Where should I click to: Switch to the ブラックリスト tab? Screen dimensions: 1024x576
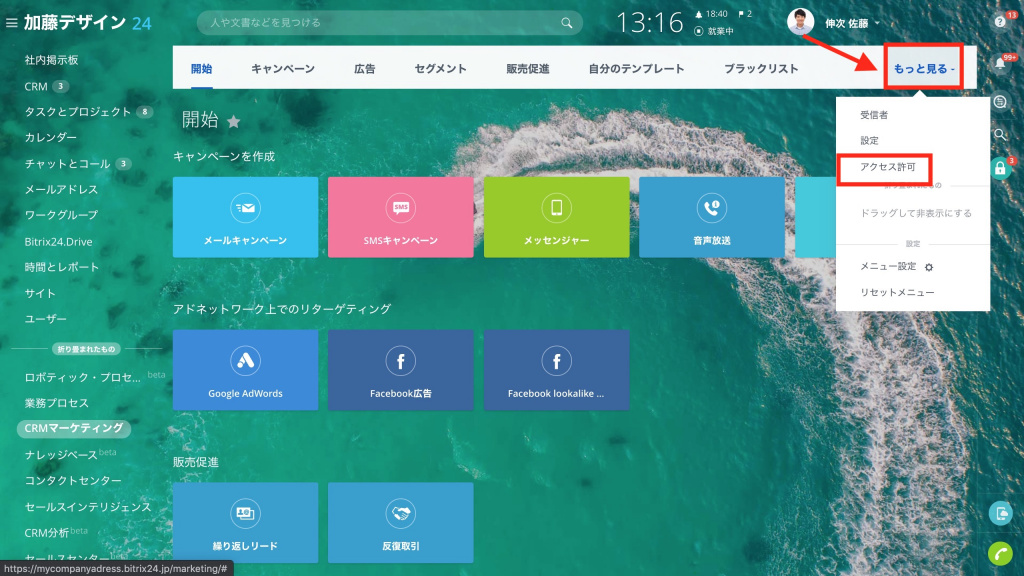(761, 69)
